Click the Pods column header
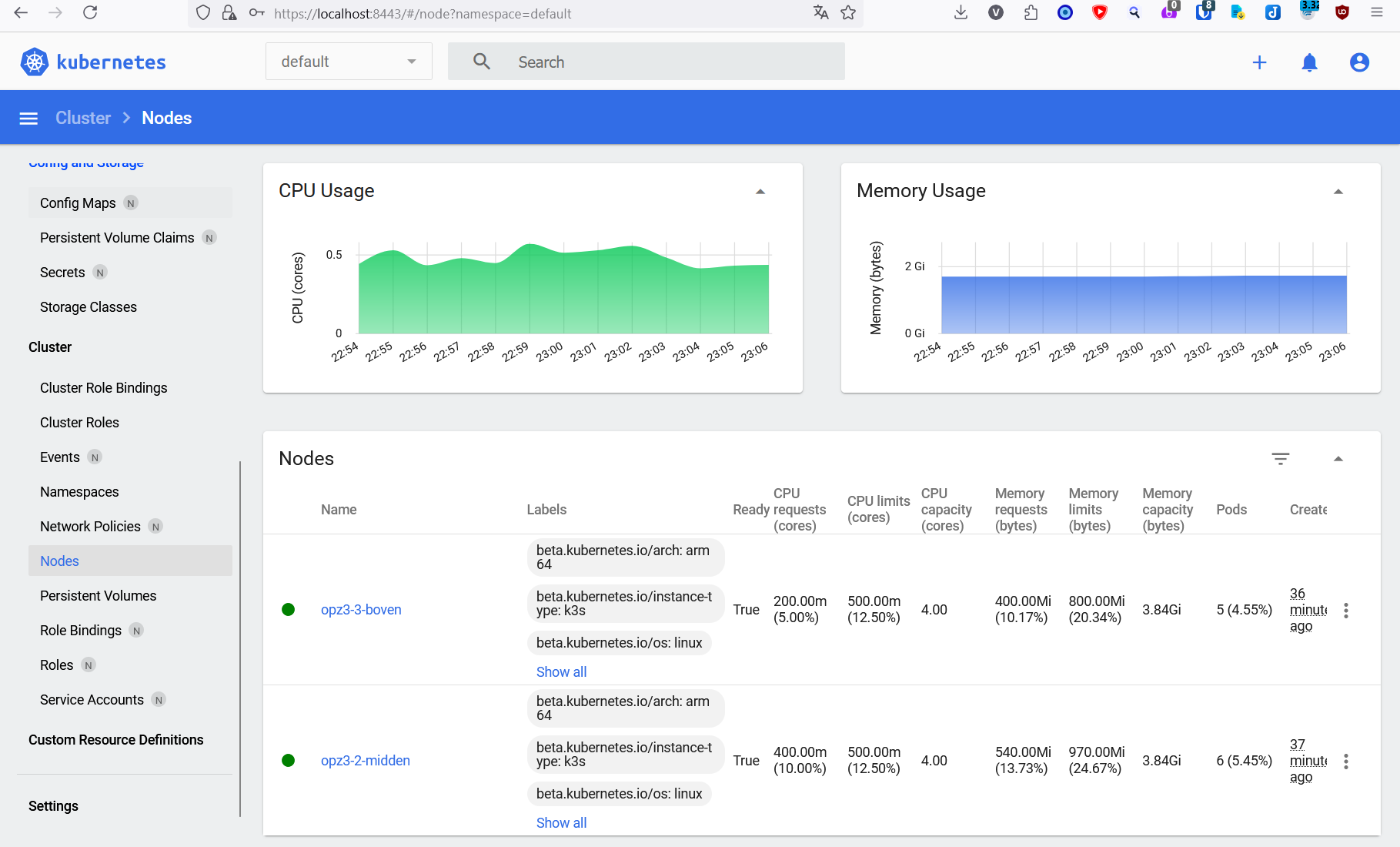The width and height of the screenshot is (1400, 847). pyautogui.click(x=1231, y=509)
